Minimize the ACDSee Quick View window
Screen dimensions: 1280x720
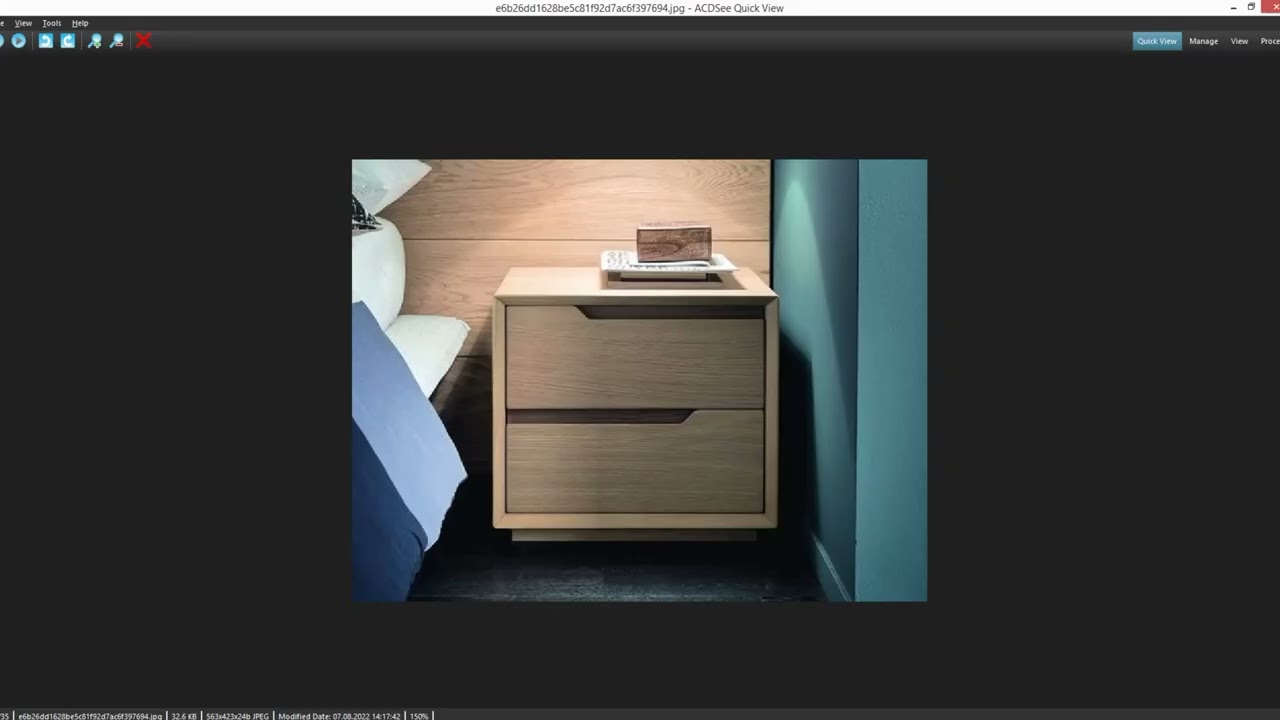point(1233,7)
